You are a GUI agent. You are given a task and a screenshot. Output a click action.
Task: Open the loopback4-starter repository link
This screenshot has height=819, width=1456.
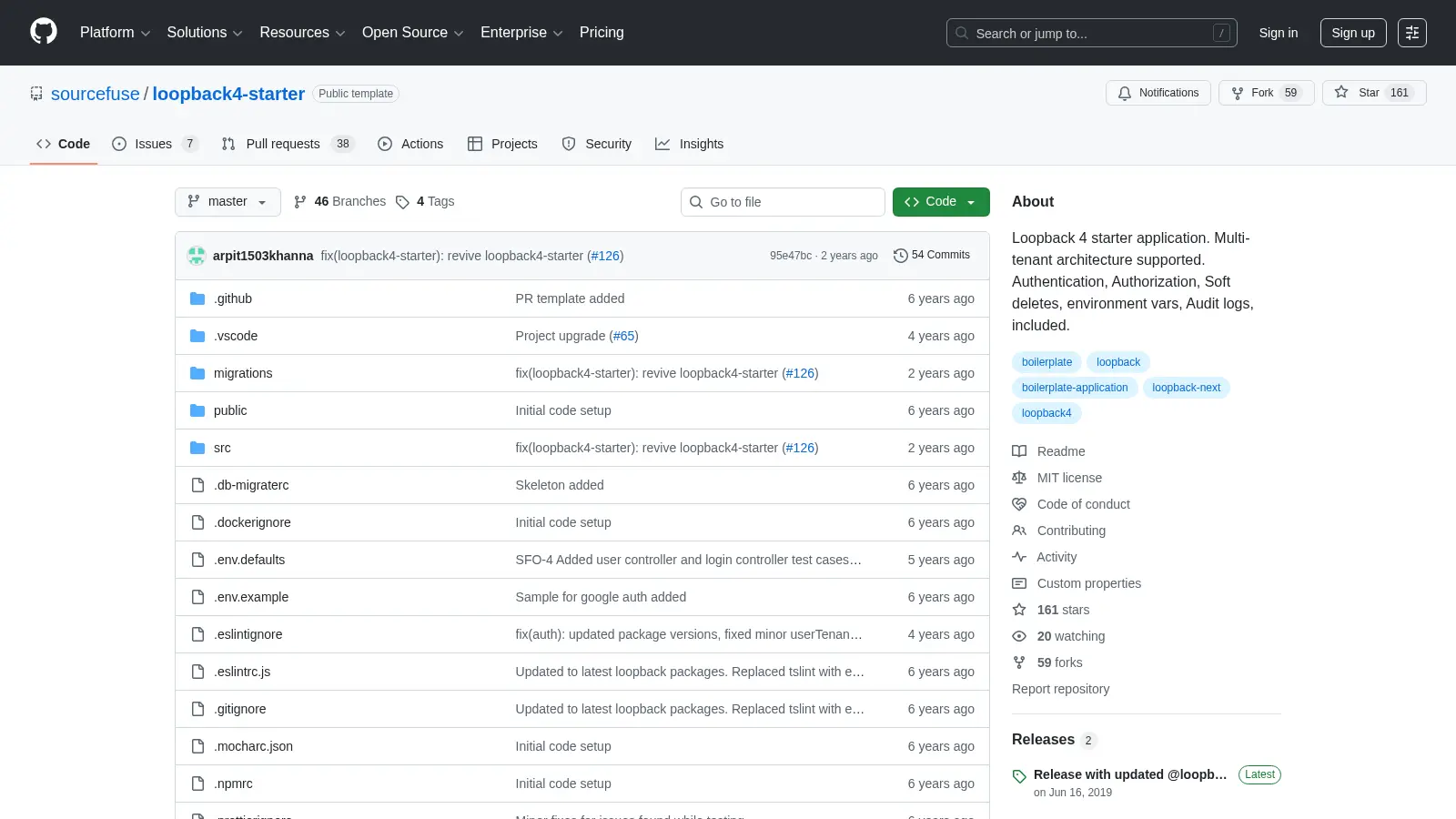tap(228, 94)
